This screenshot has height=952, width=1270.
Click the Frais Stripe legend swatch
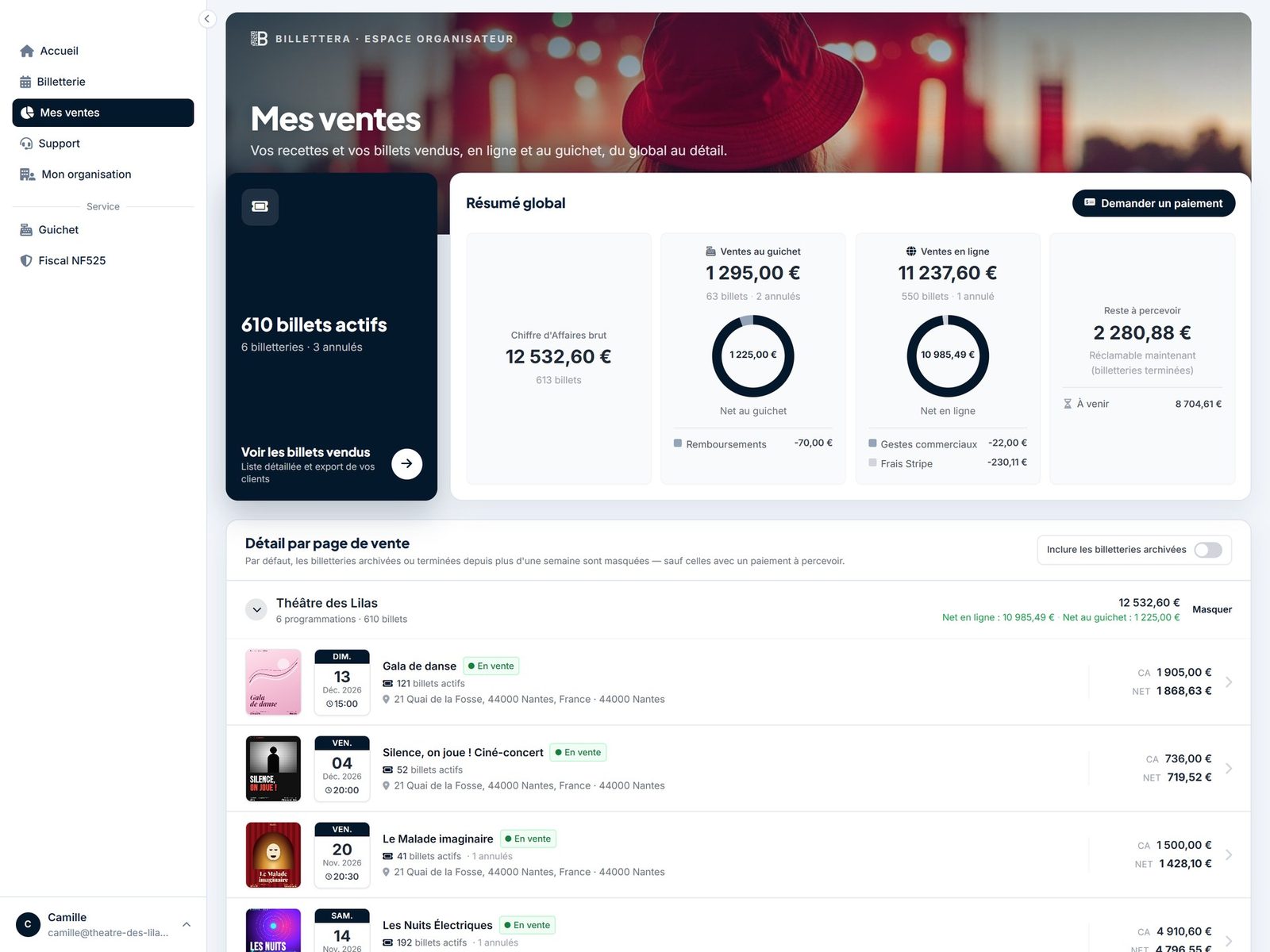(x=872, y=463)
